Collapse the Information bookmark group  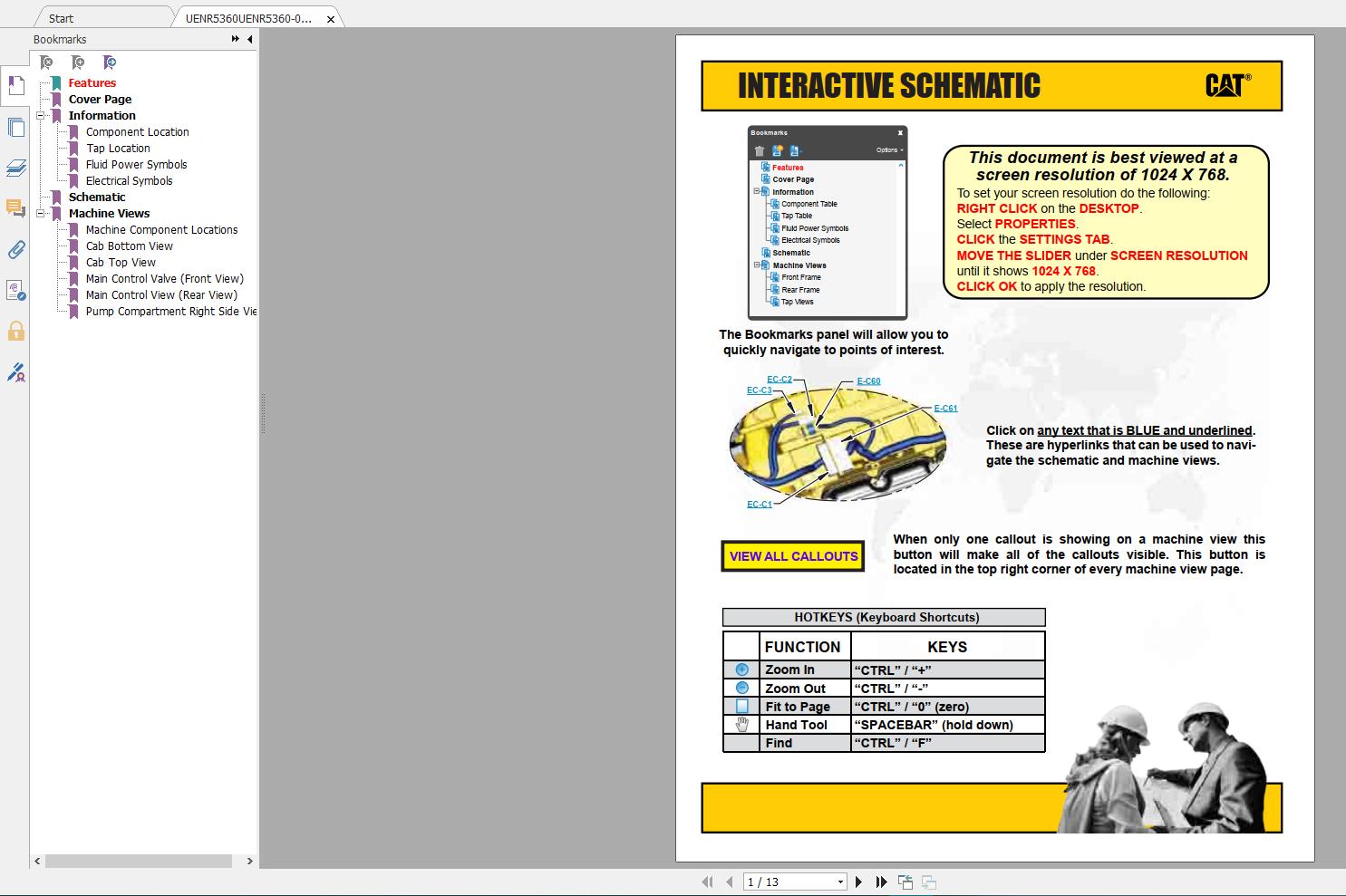pyautogui.click(x=41, y=115)
